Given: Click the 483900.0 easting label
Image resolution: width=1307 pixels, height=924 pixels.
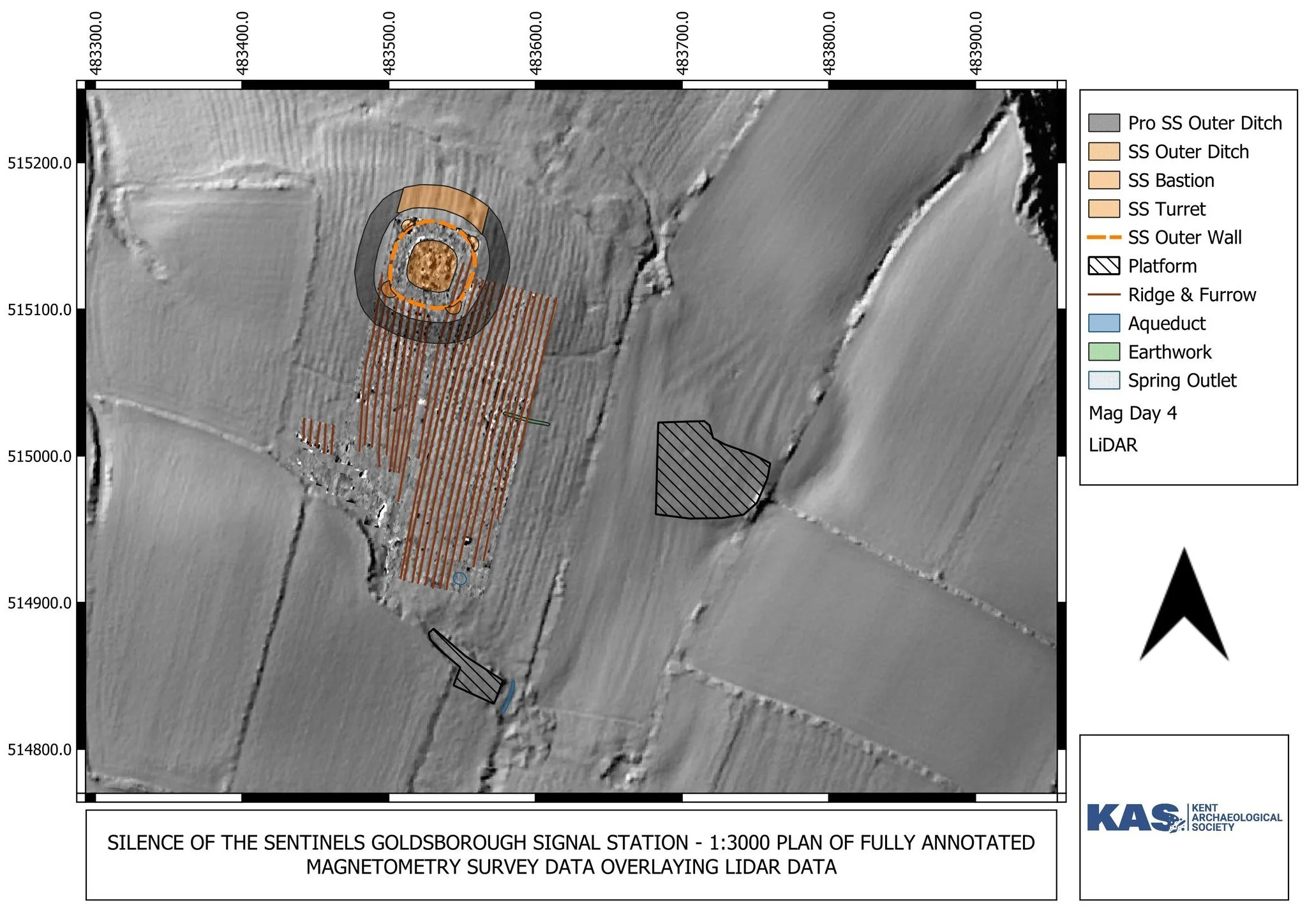Looking at the screenshot, I should tap(975, 43).
